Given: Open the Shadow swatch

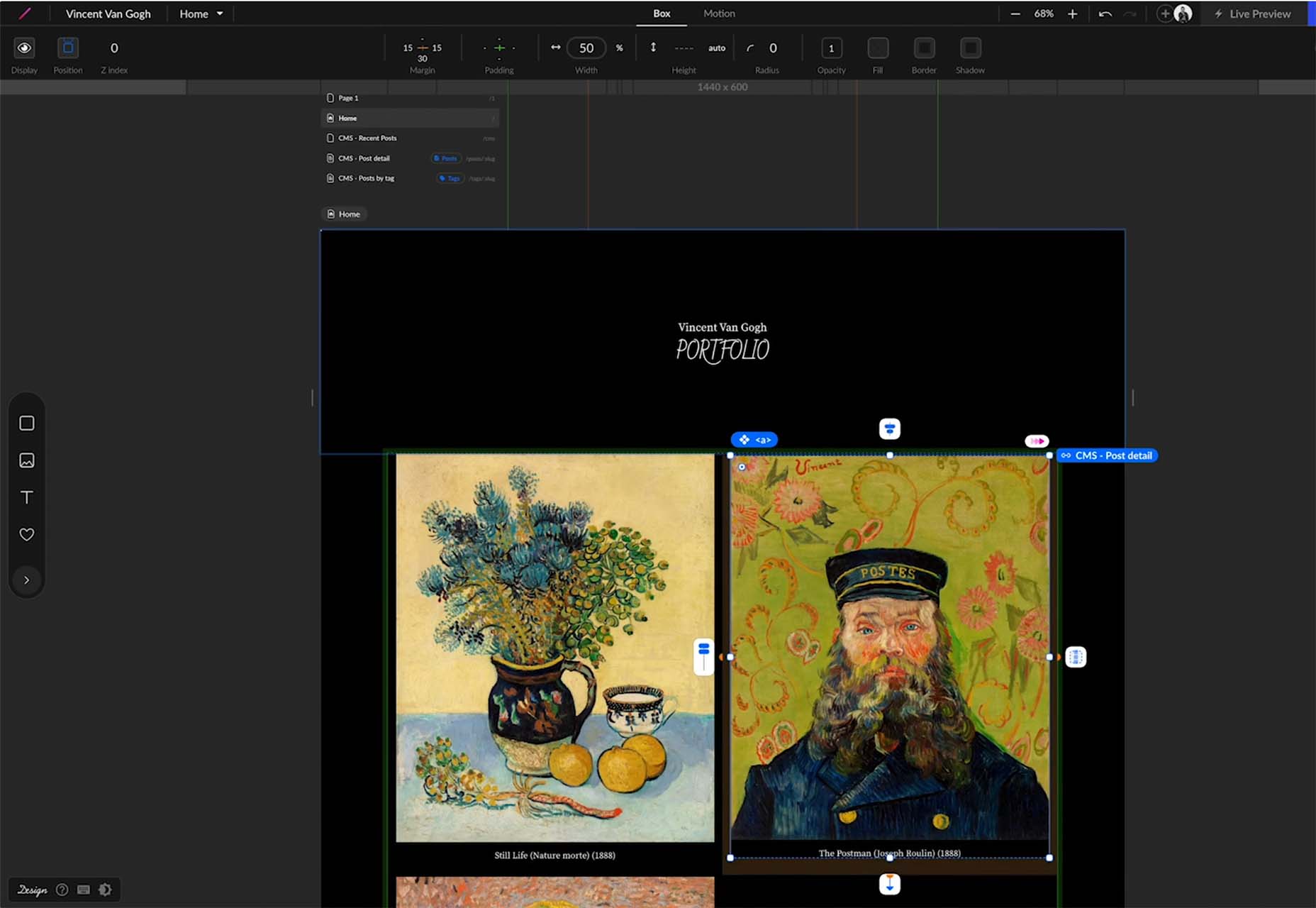Looking at the screenshot, I should 970,48.
